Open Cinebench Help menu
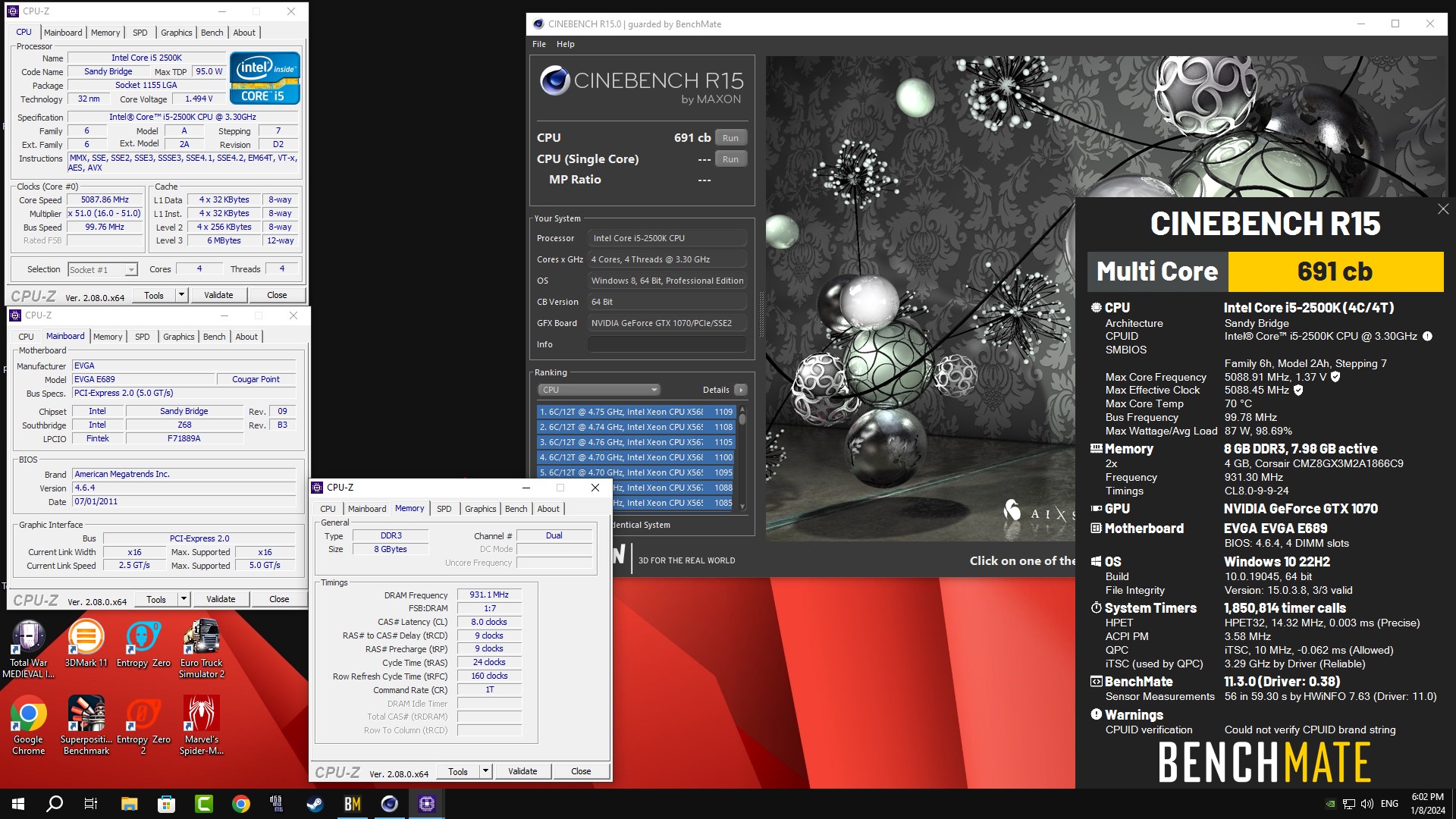The width and height of the screenshot is (1456, 819). pyautogui.click(x=566, y=44)
